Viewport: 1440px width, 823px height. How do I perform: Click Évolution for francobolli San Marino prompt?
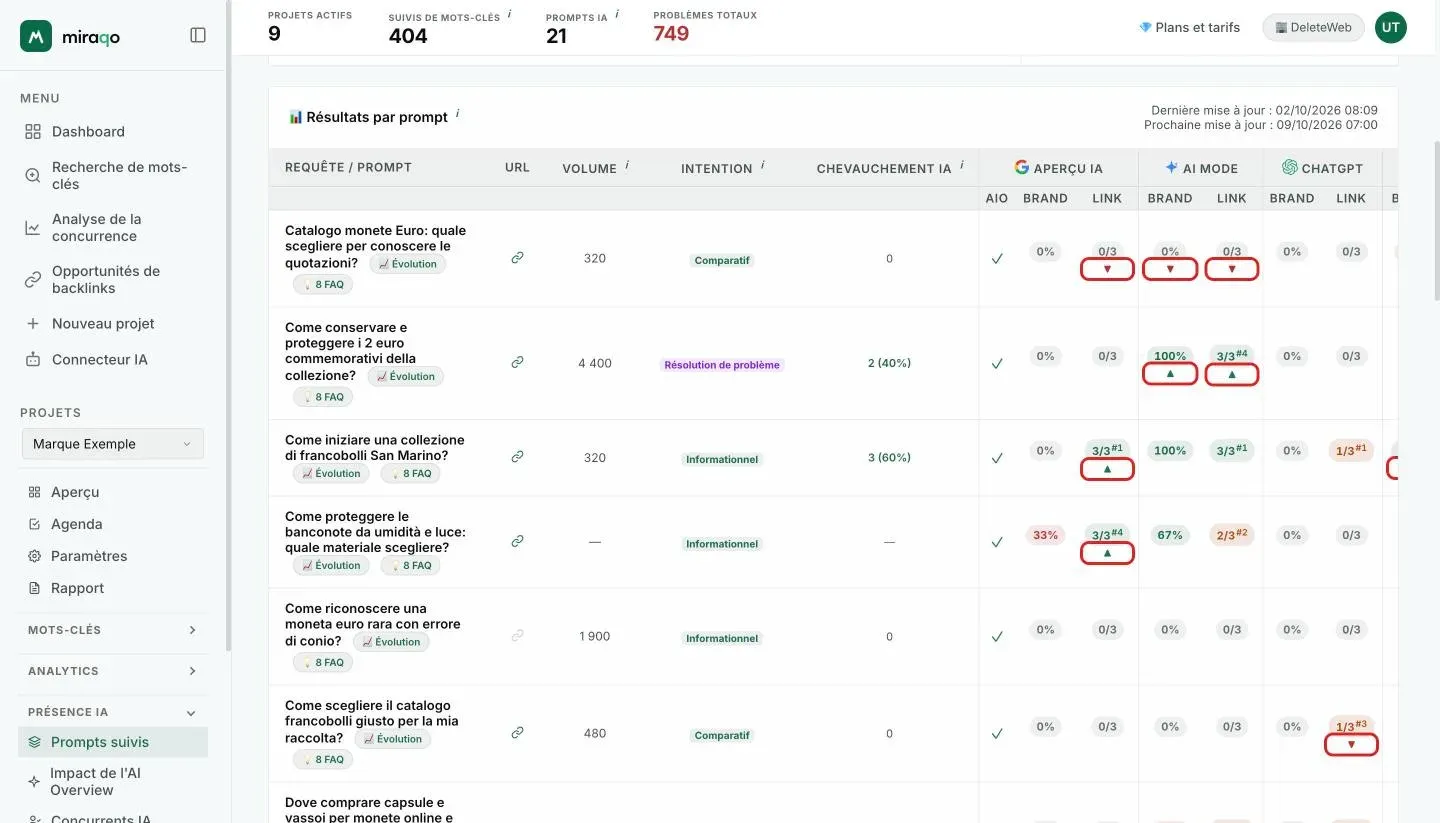tap(331, 474)
